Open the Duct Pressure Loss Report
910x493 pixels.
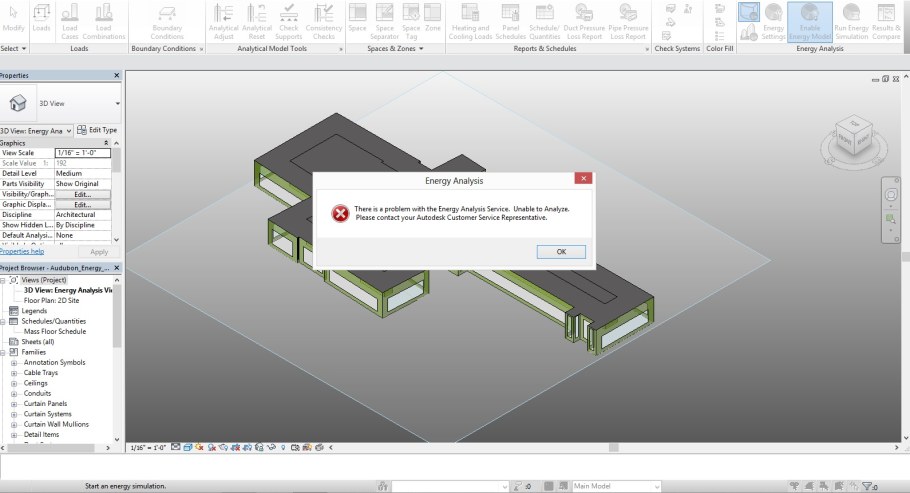pos(584,21)
